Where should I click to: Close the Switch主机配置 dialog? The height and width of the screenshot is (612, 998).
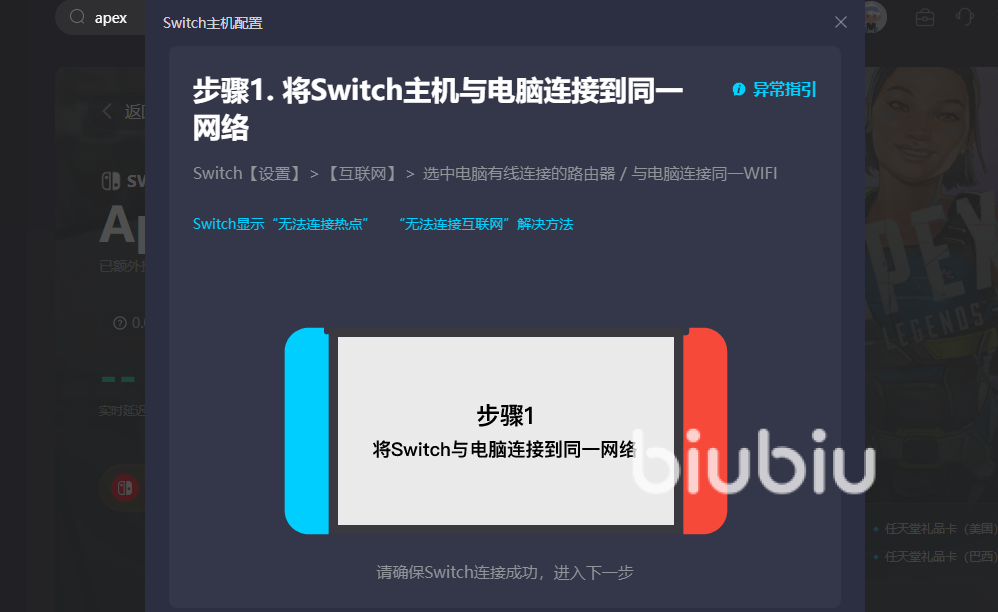841,22
